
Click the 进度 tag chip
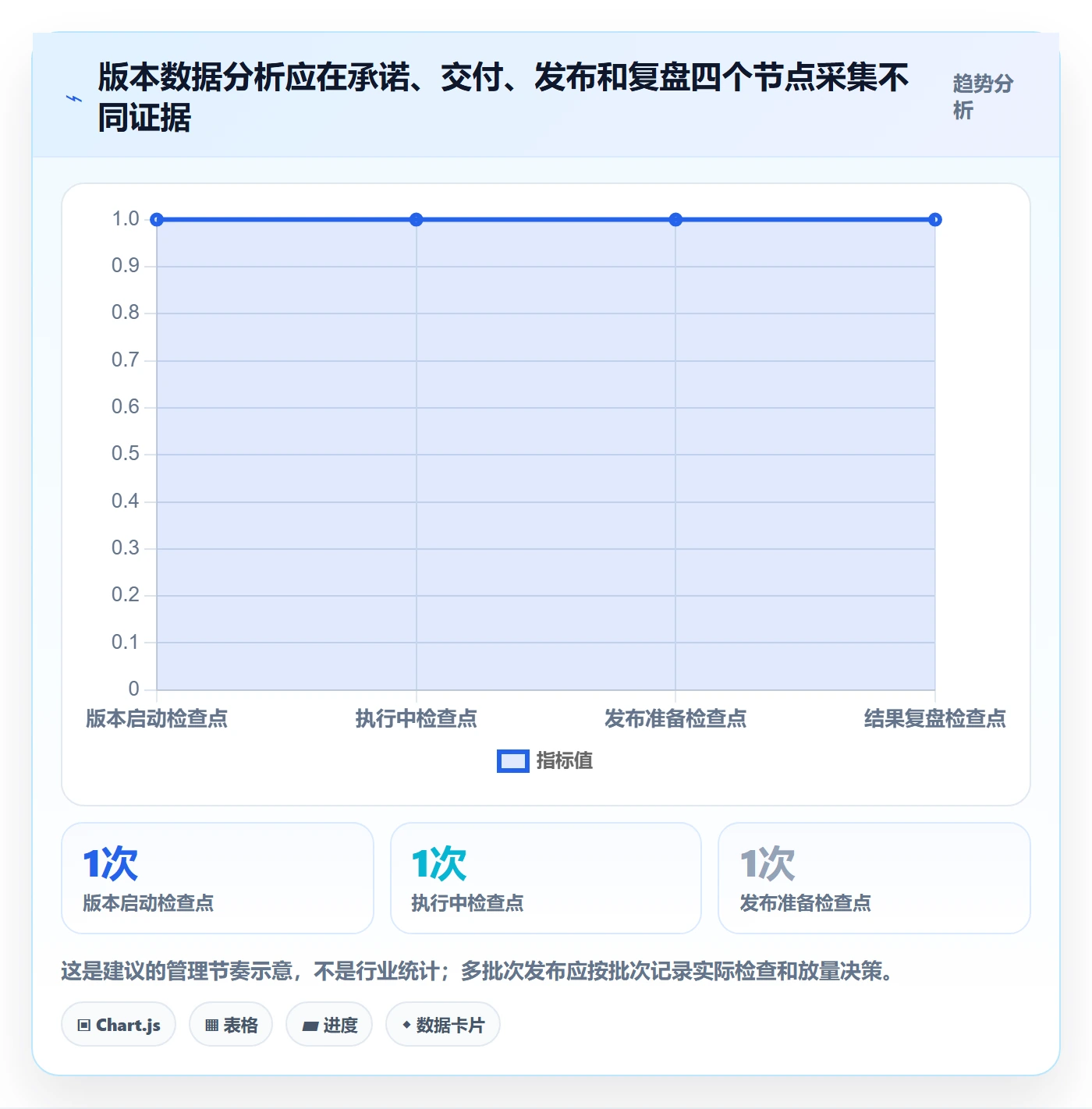point(329,1025)
